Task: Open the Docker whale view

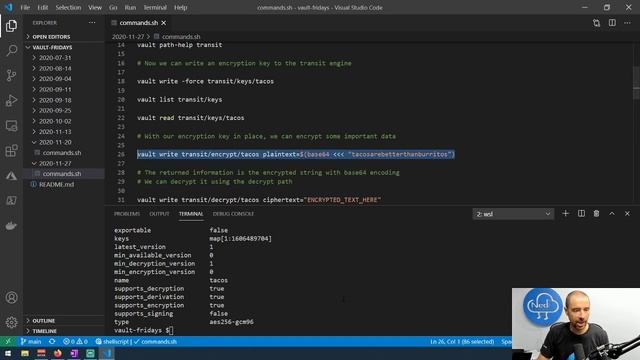Action: pos(11,226)
